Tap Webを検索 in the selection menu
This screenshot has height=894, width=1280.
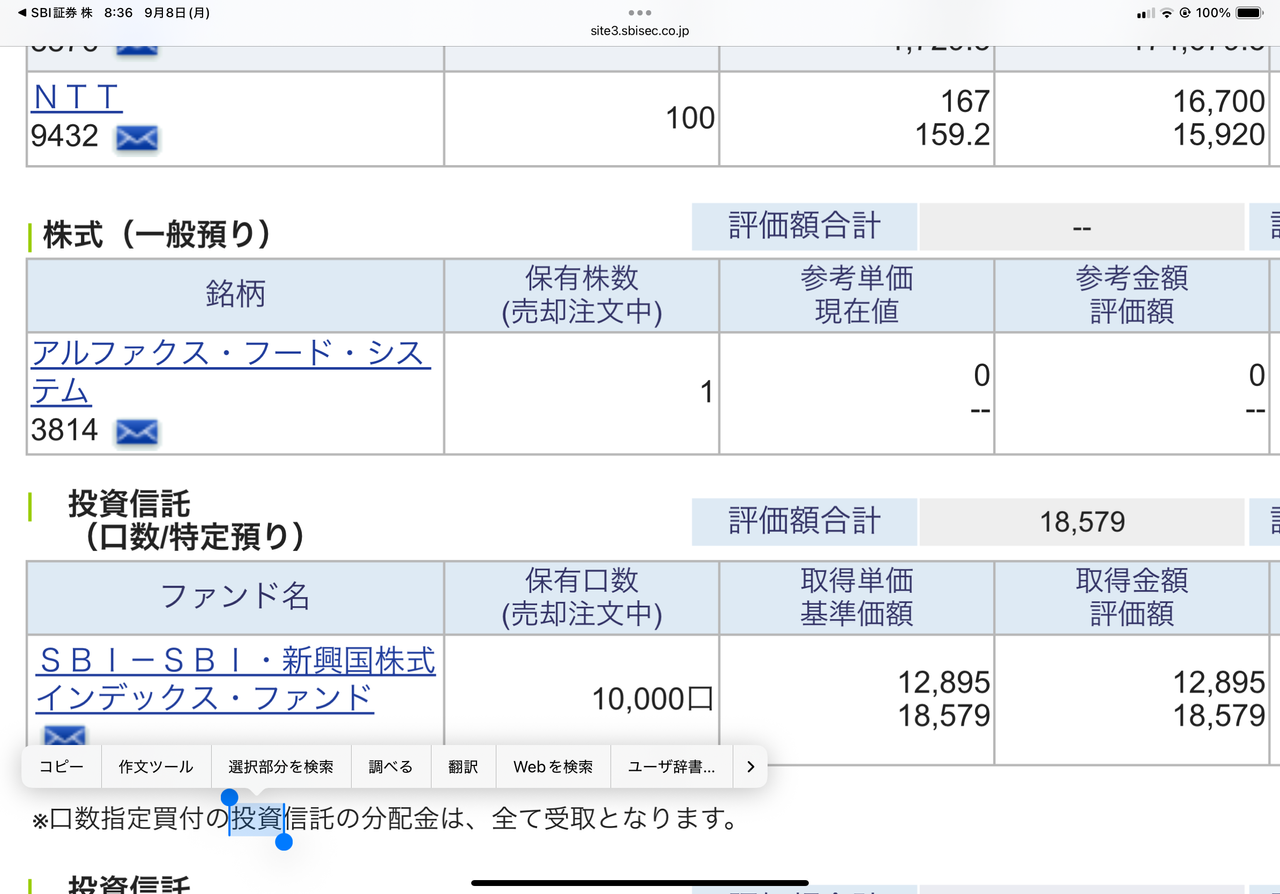[552, 766]
